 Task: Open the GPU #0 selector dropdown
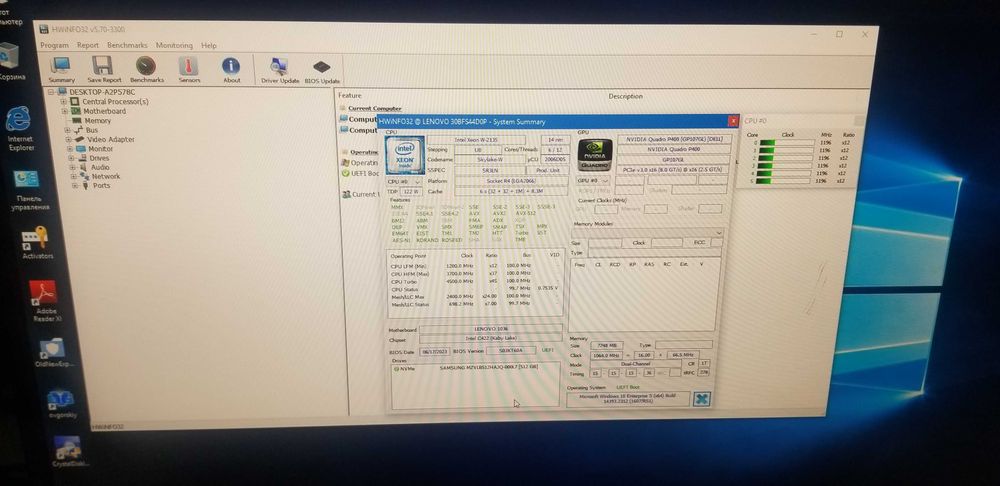click(593, 180)
